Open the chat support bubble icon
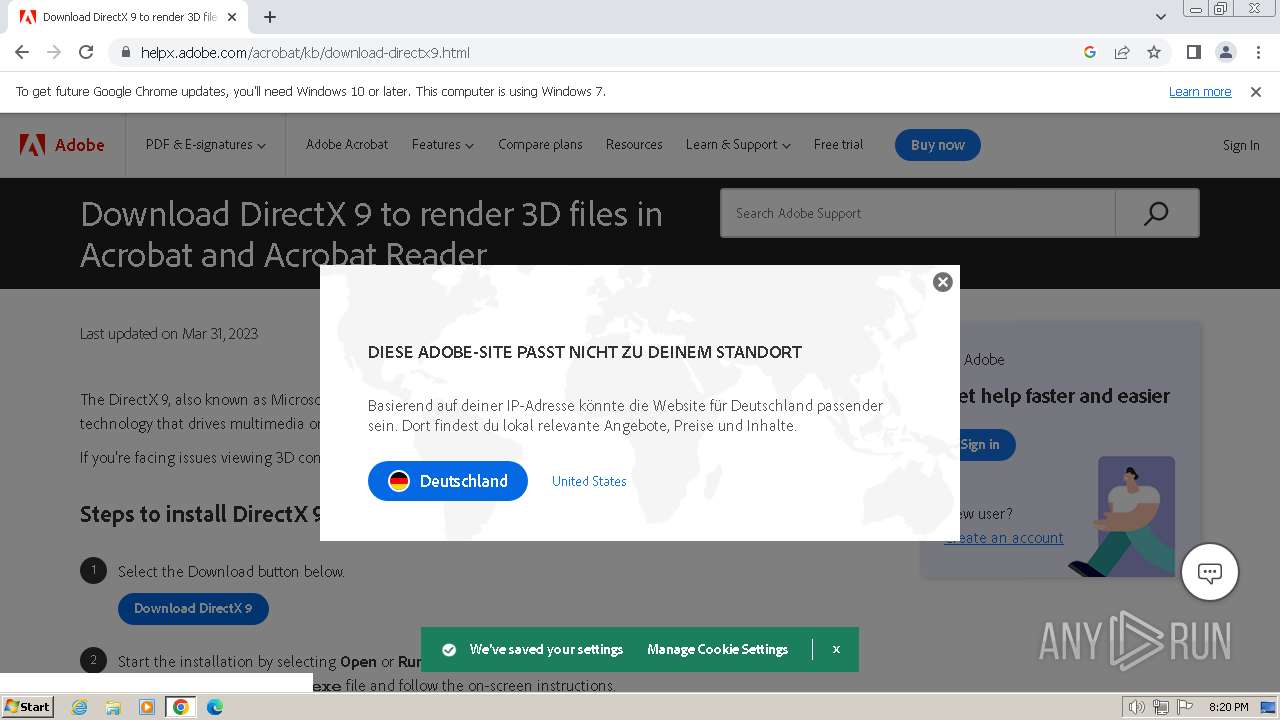The width and height of the screenshot is (1280, 720). 1210,573
